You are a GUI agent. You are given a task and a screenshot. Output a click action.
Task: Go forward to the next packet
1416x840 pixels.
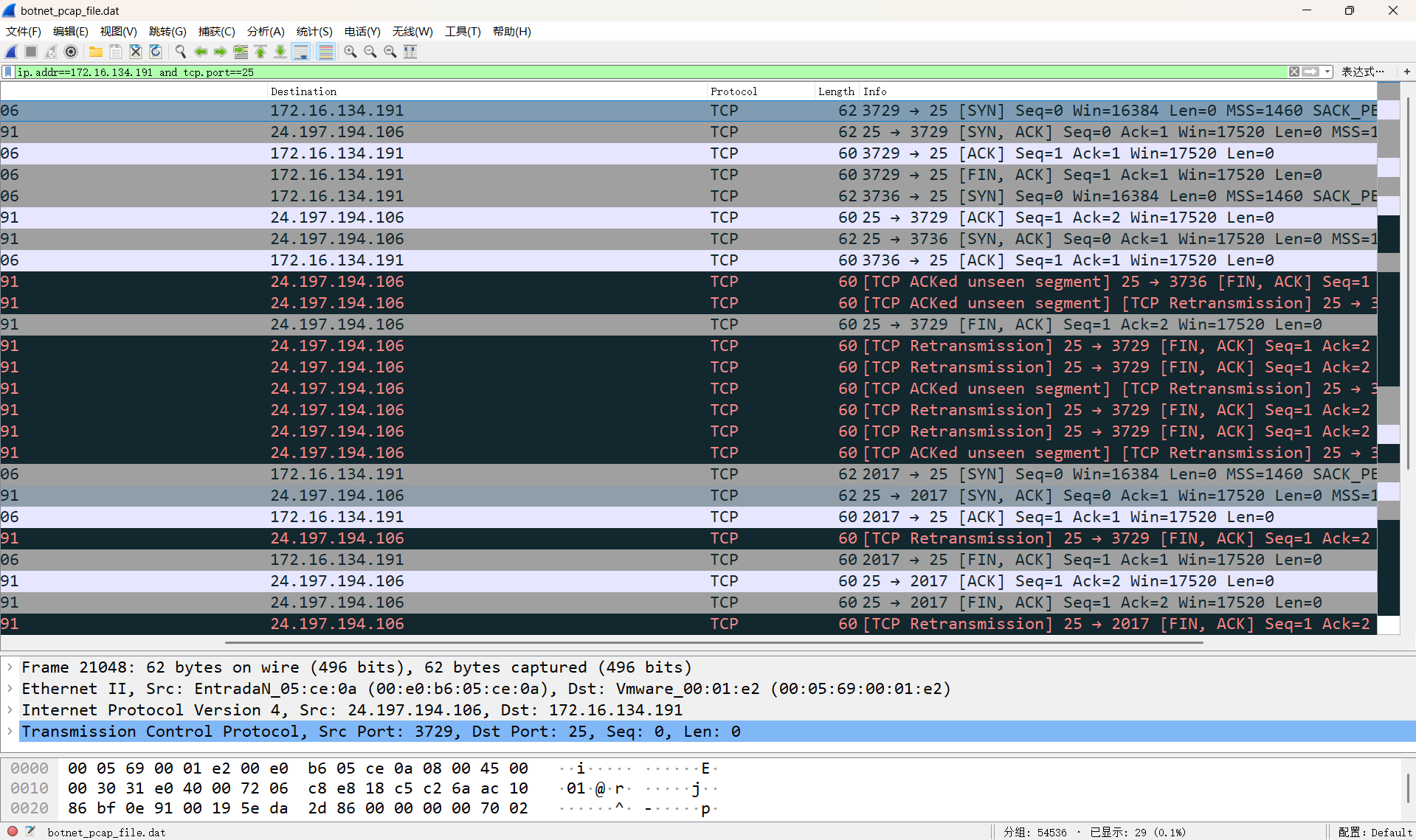[221, 52]
